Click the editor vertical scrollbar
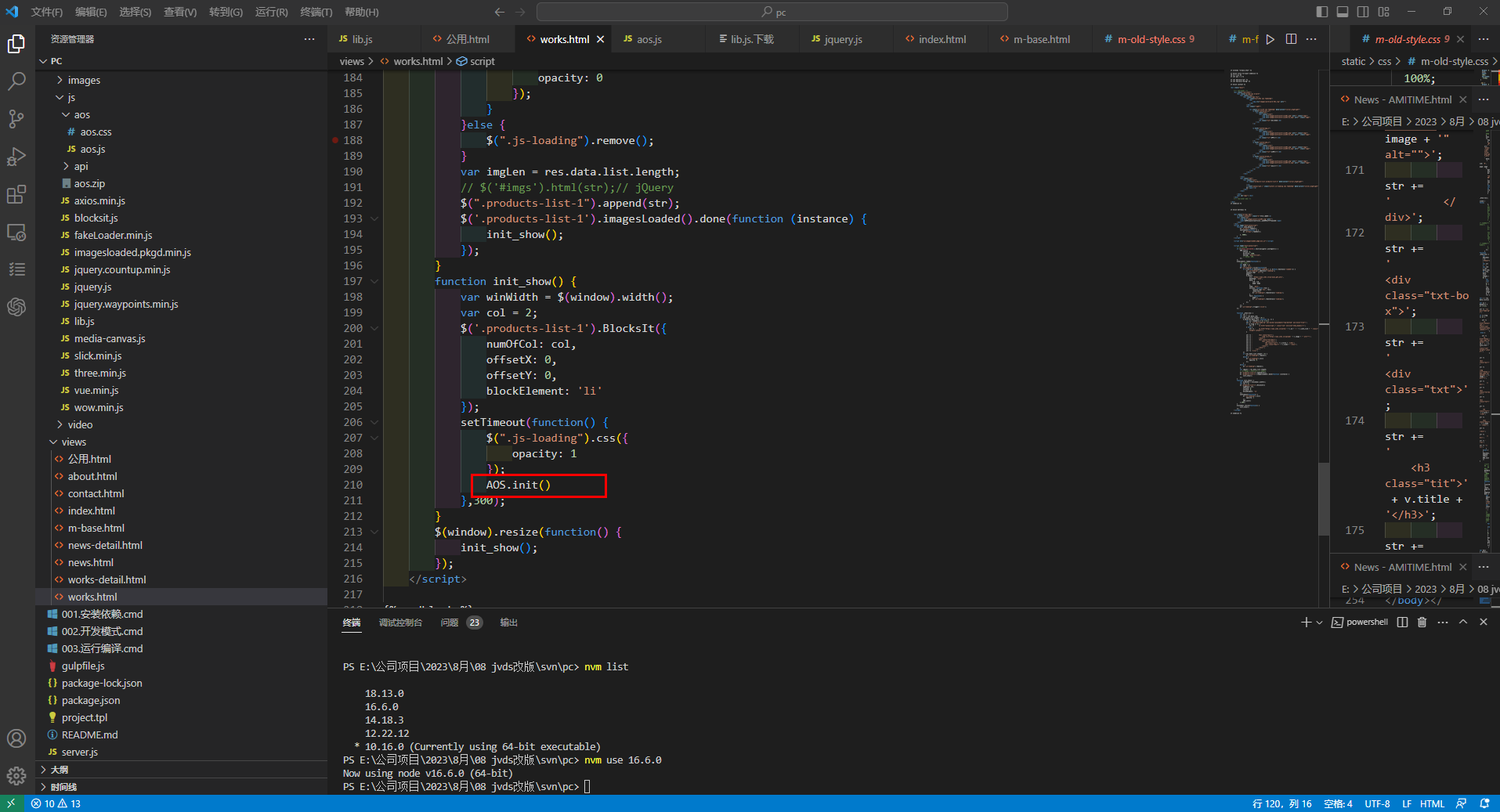The height and width of the screenshot is (812, 1500). [1324, 498]
